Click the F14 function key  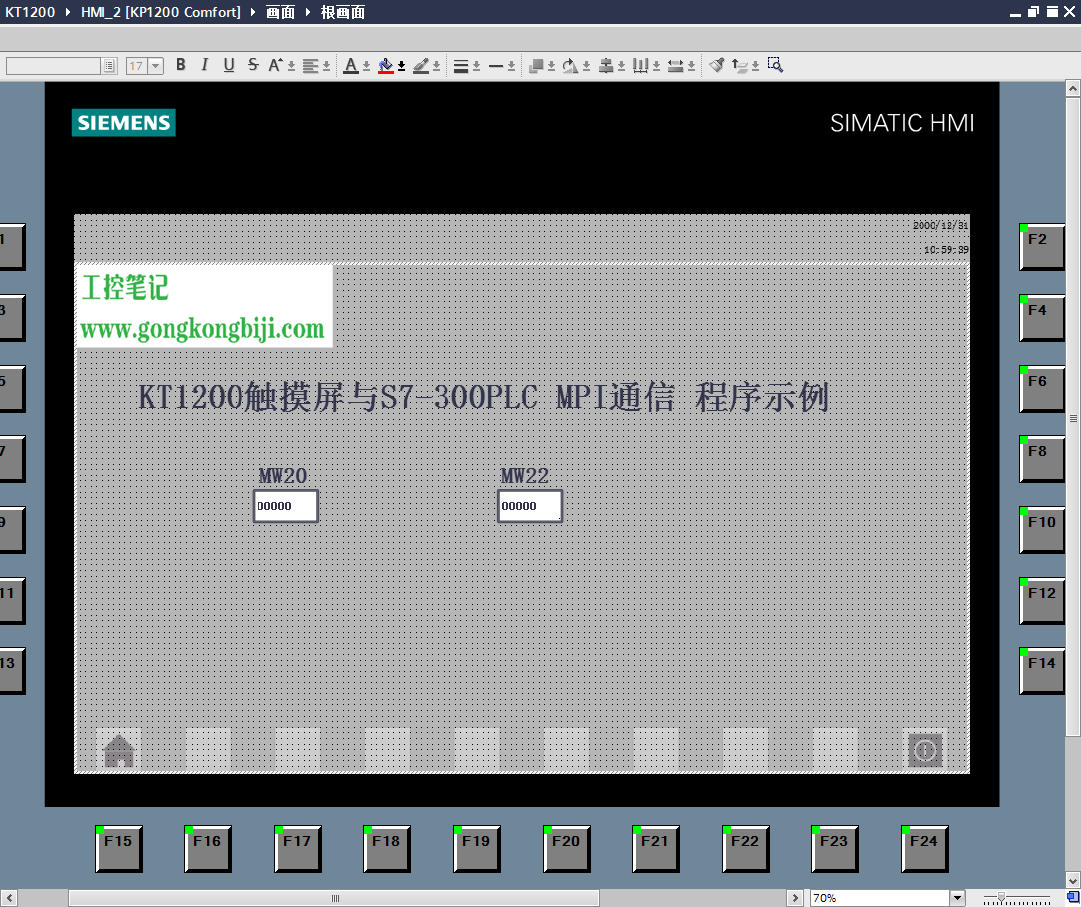(x=1042, y=671)
